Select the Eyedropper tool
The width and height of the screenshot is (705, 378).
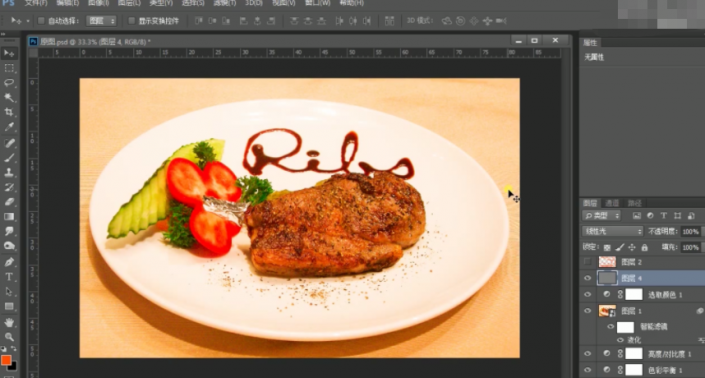(9, 127)
